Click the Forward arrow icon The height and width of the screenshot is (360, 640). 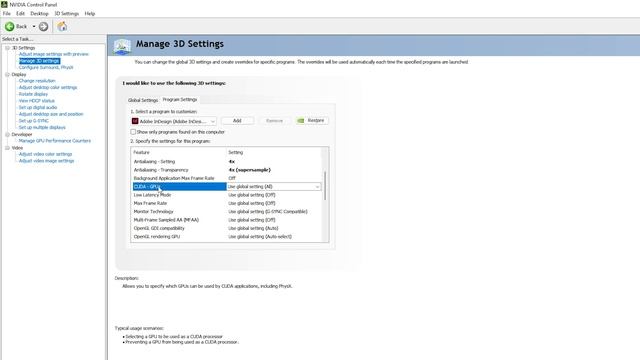coord(43,27)
